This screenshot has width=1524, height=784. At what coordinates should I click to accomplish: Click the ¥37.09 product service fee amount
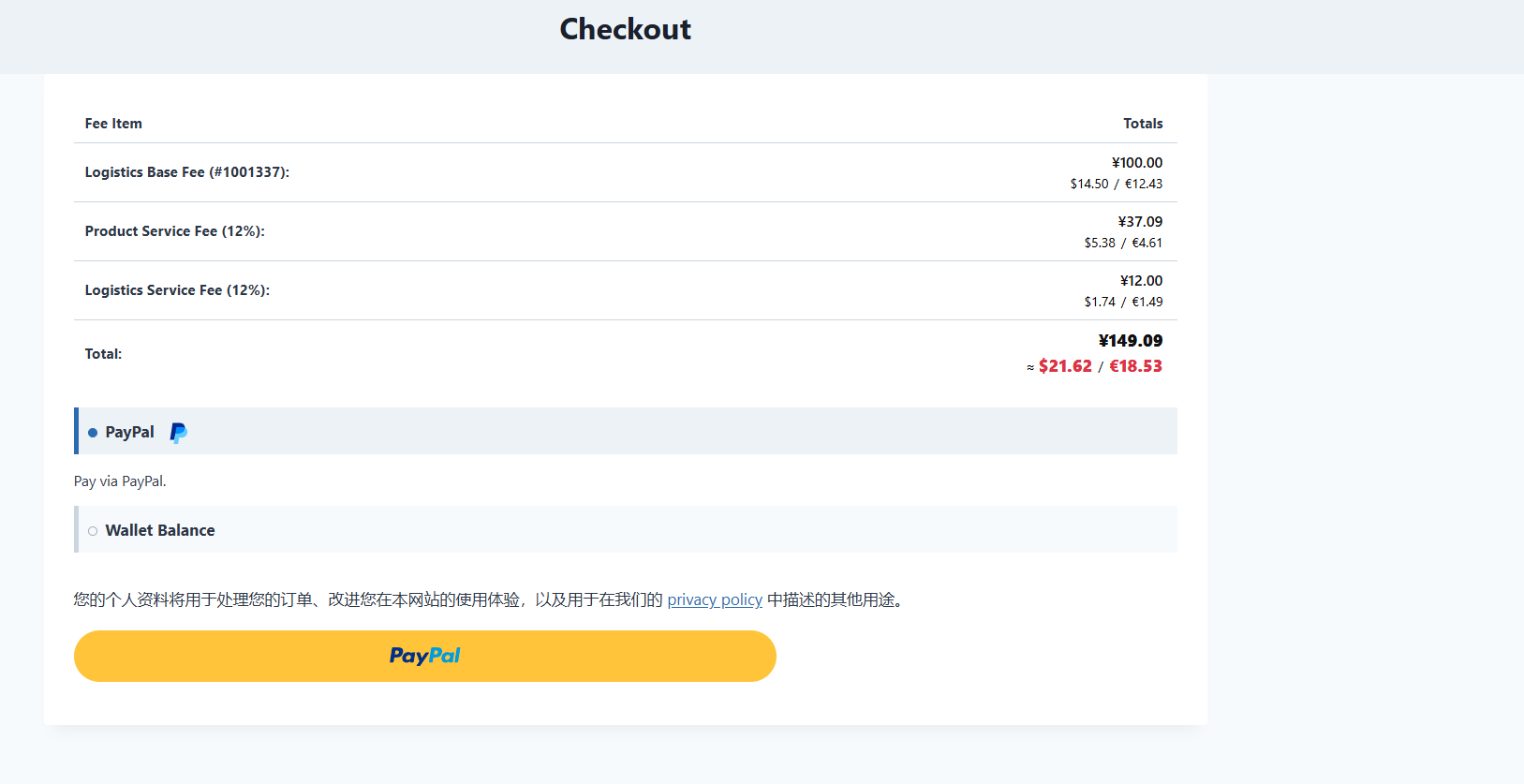[1140, 222]
